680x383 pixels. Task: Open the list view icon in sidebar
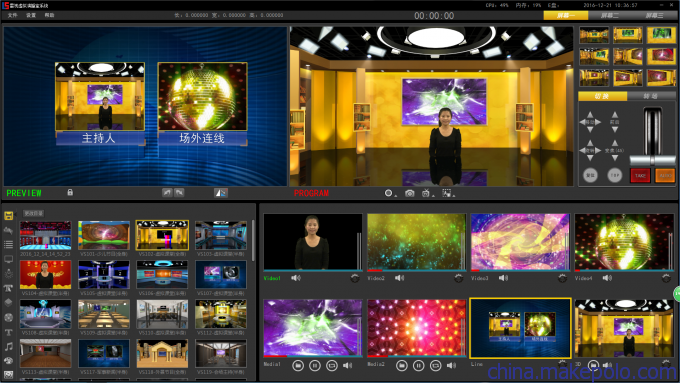(x=8, y=245)
